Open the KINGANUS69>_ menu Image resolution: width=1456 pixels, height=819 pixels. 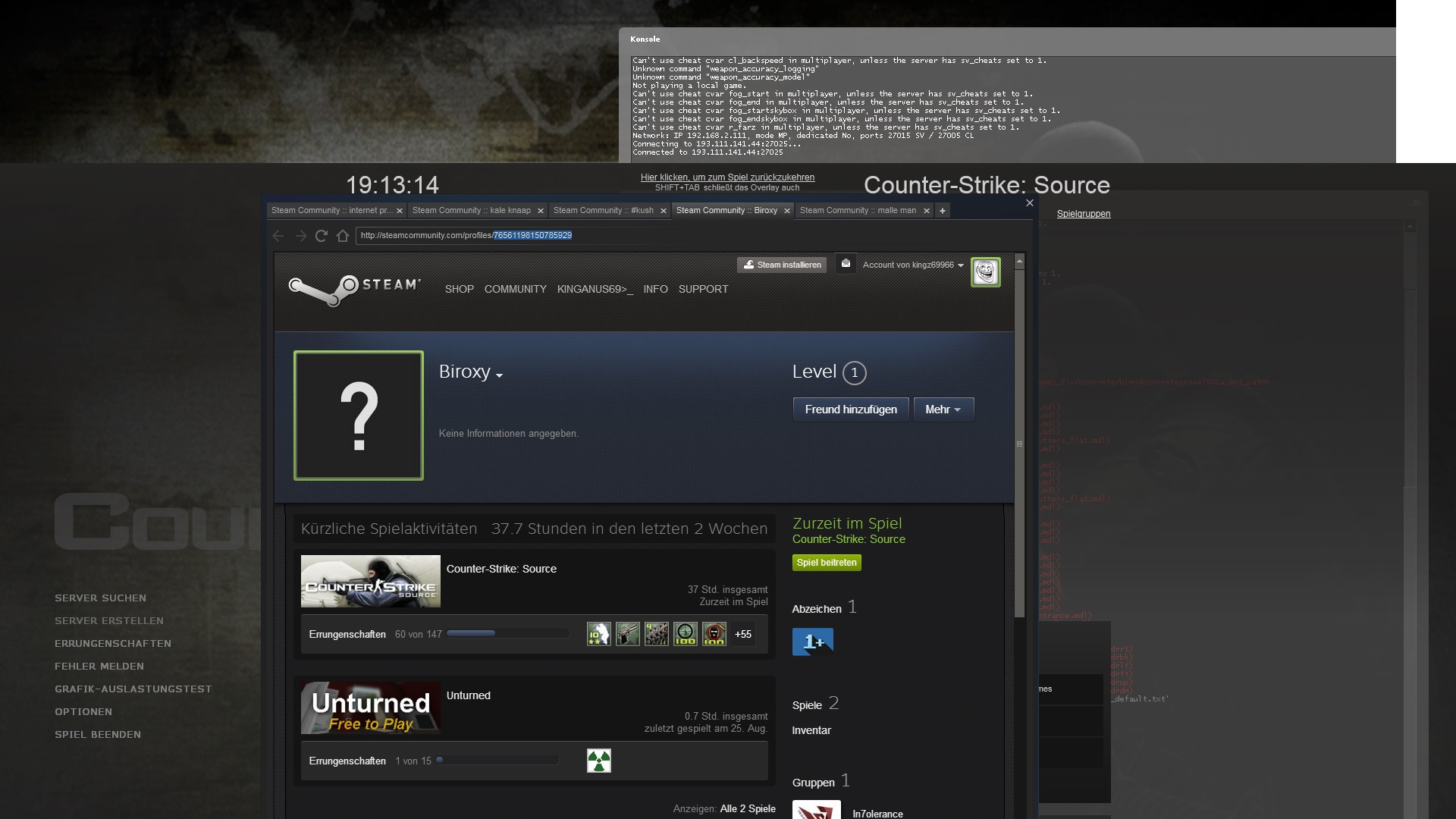coord(595,290)
